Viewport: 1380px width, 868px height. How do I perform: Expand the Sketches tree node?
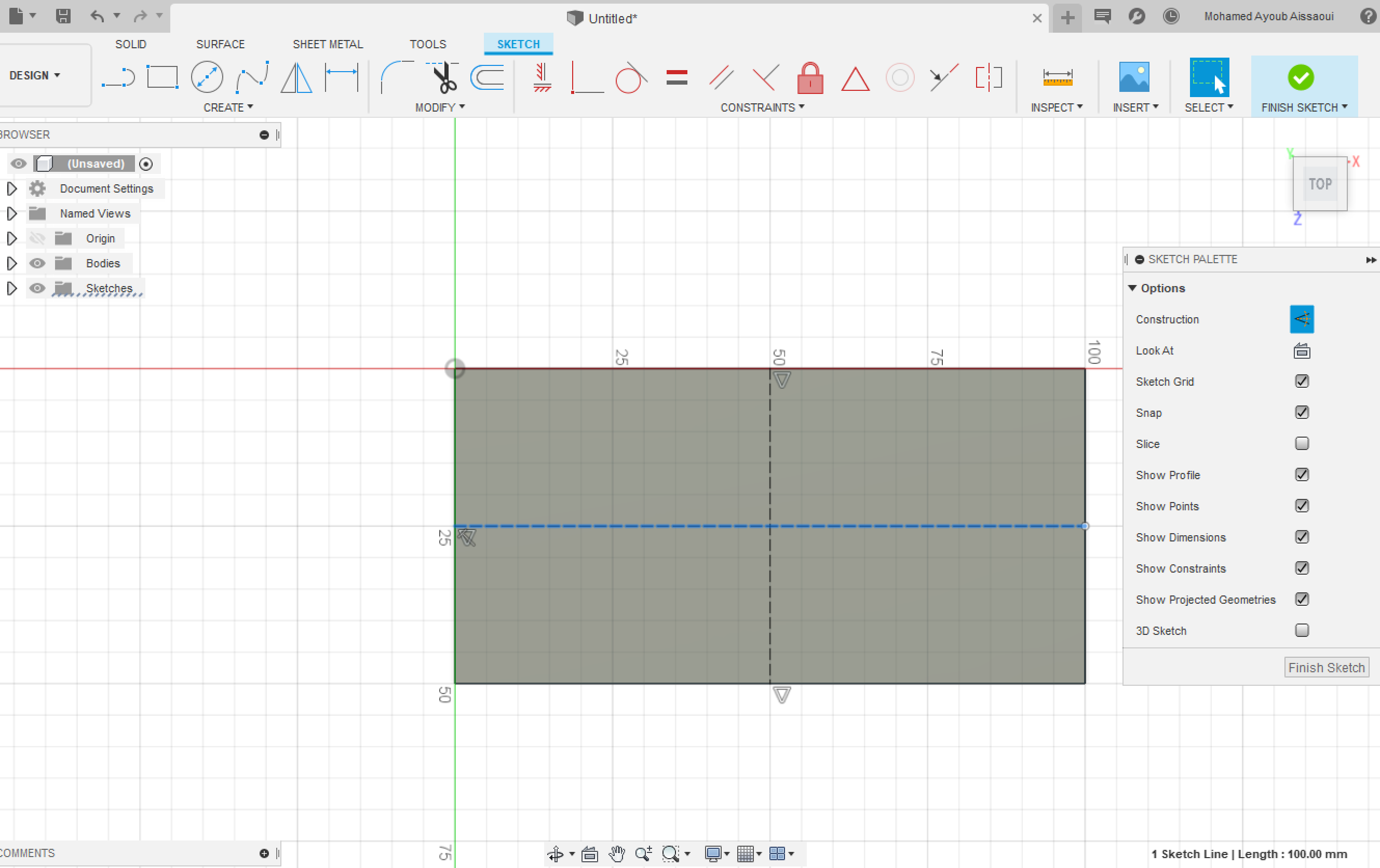click(11, 288)
